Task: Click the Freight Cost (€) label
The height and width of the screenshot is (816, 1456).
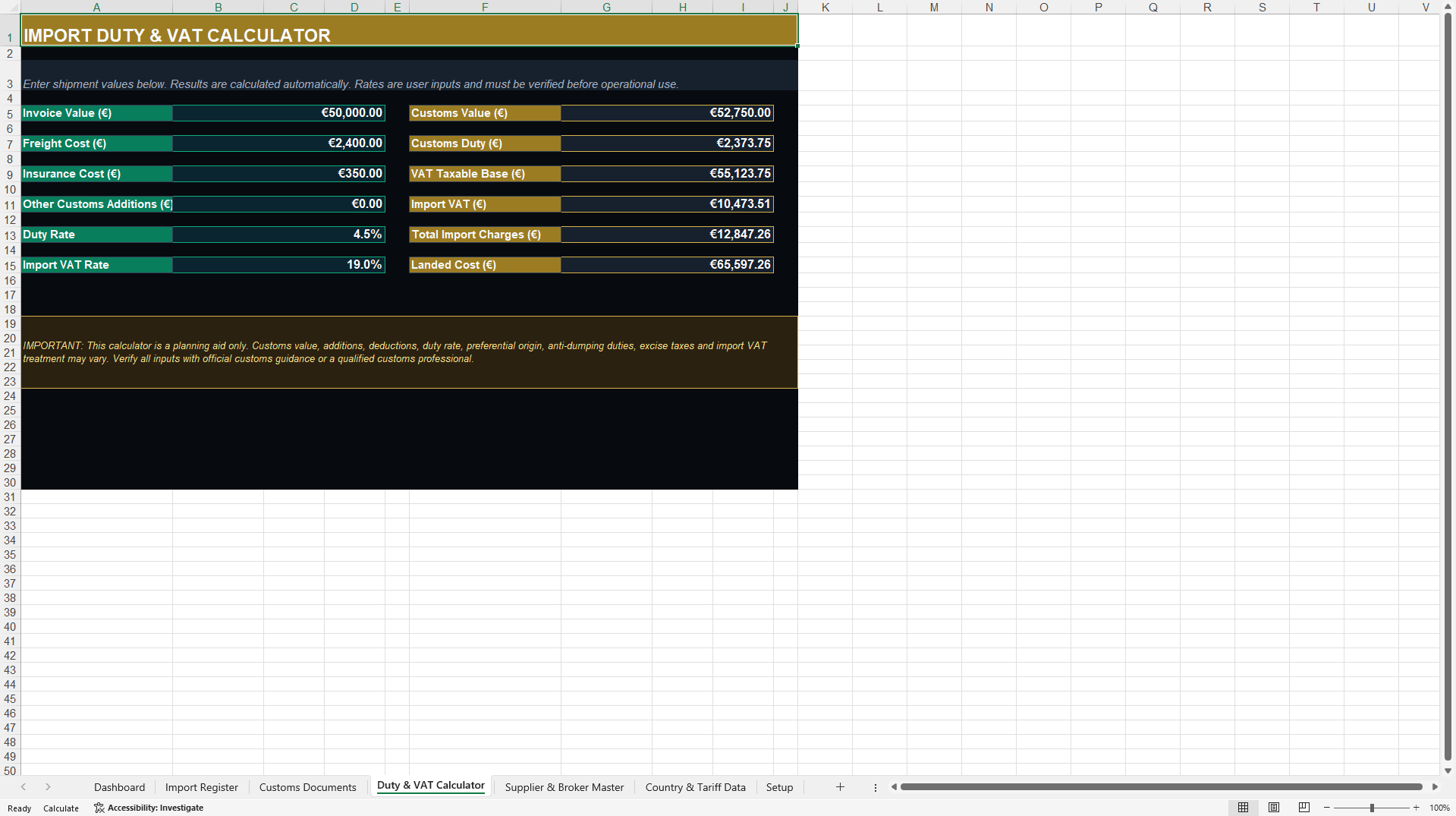Action: click(x=97, y=143)
